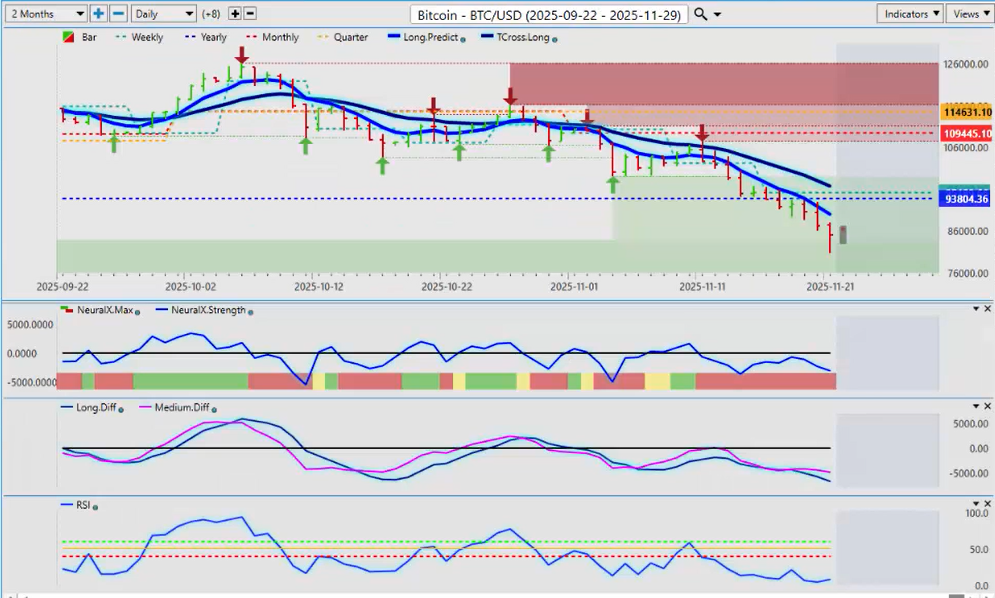Toggle the Monthly legend item

tap(276, 38)
